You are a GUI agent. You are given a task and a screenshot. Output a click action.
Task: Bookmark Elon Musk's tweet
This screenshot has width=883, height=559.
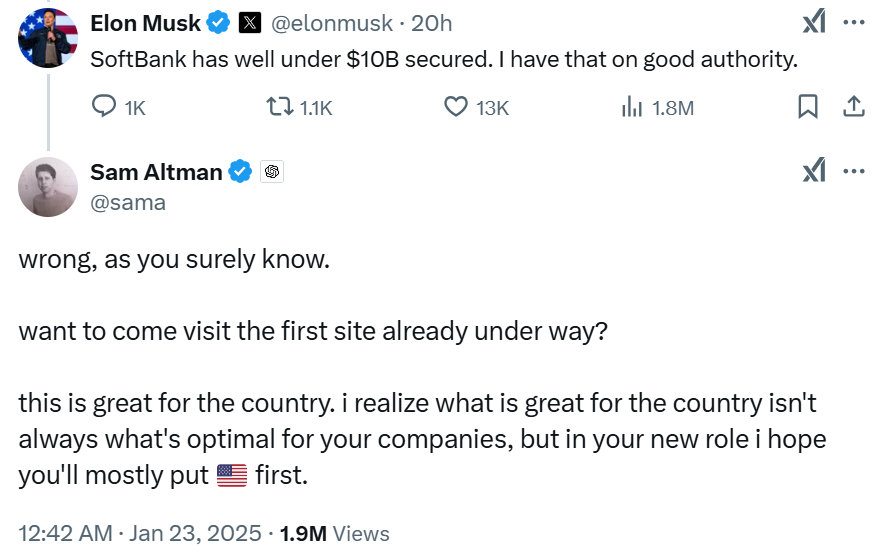pos(808,107)
